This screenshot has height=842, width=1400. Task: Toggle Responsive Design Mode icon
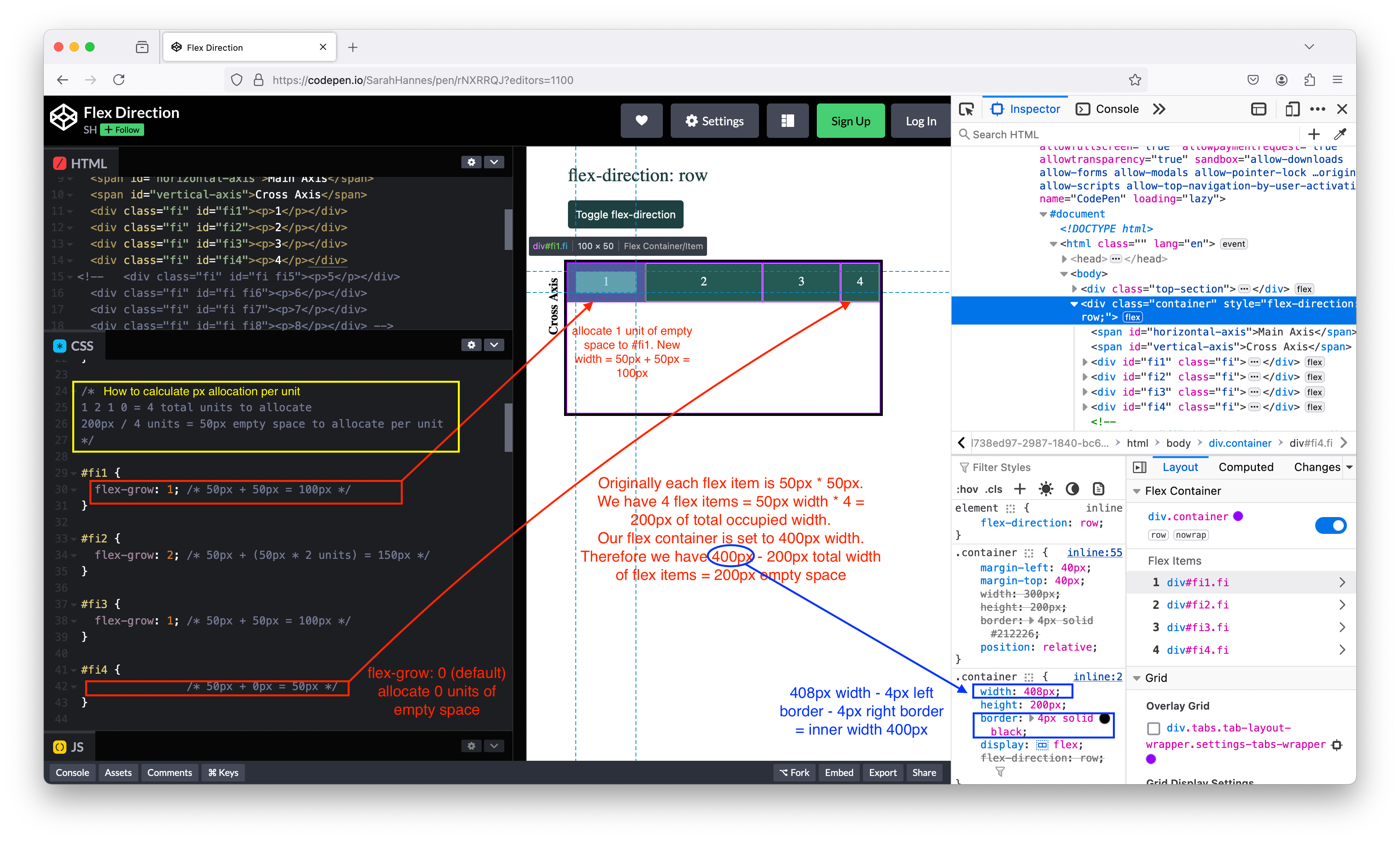[x=1292, y=109]
